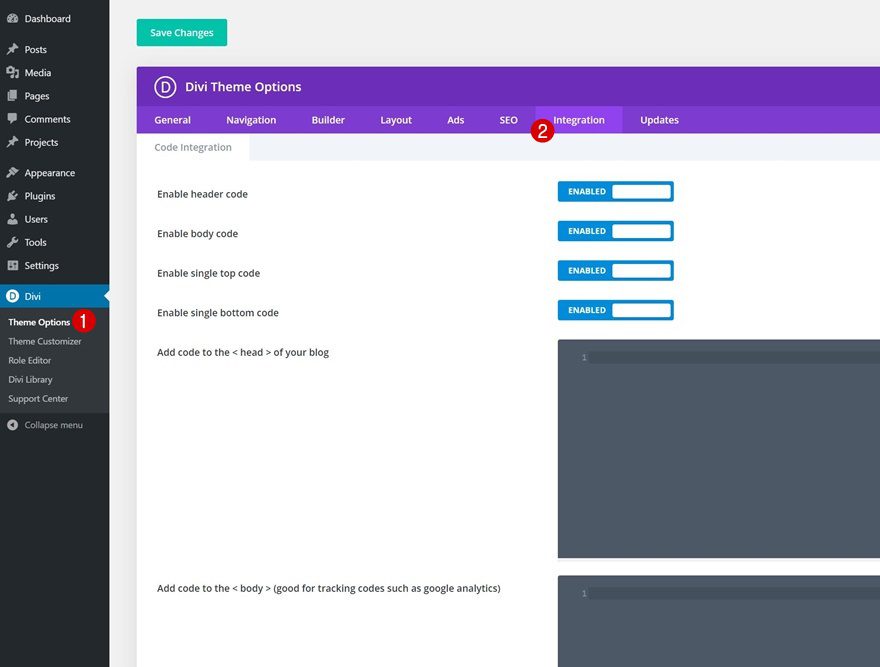Switch to the Updates tab
This screenshot has width=880, height=667.
[x=659, y=120]
